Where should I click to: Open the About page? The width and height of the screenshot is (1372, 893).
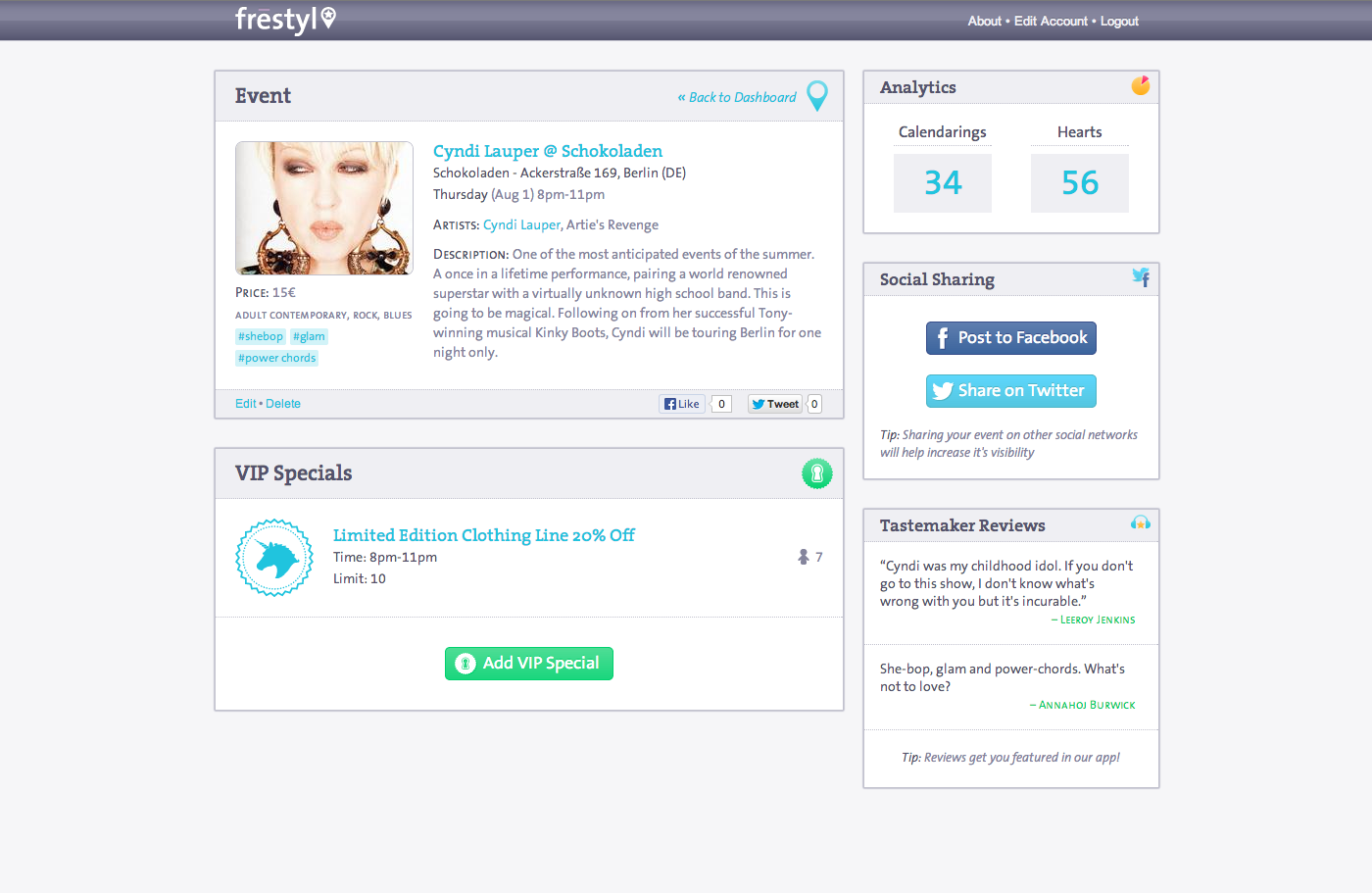[x=984, y=21]
